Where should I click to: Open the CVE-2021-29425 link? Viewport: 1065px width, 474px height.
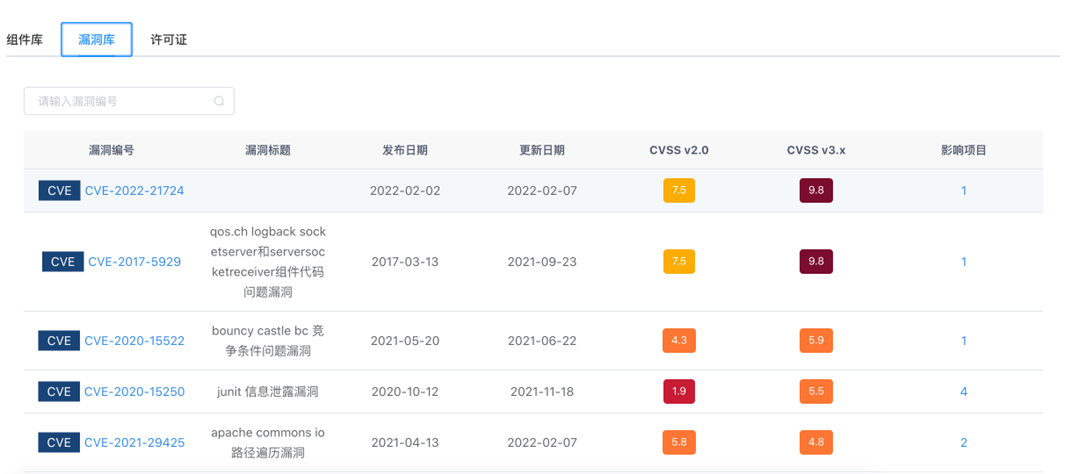coord(134,443)
